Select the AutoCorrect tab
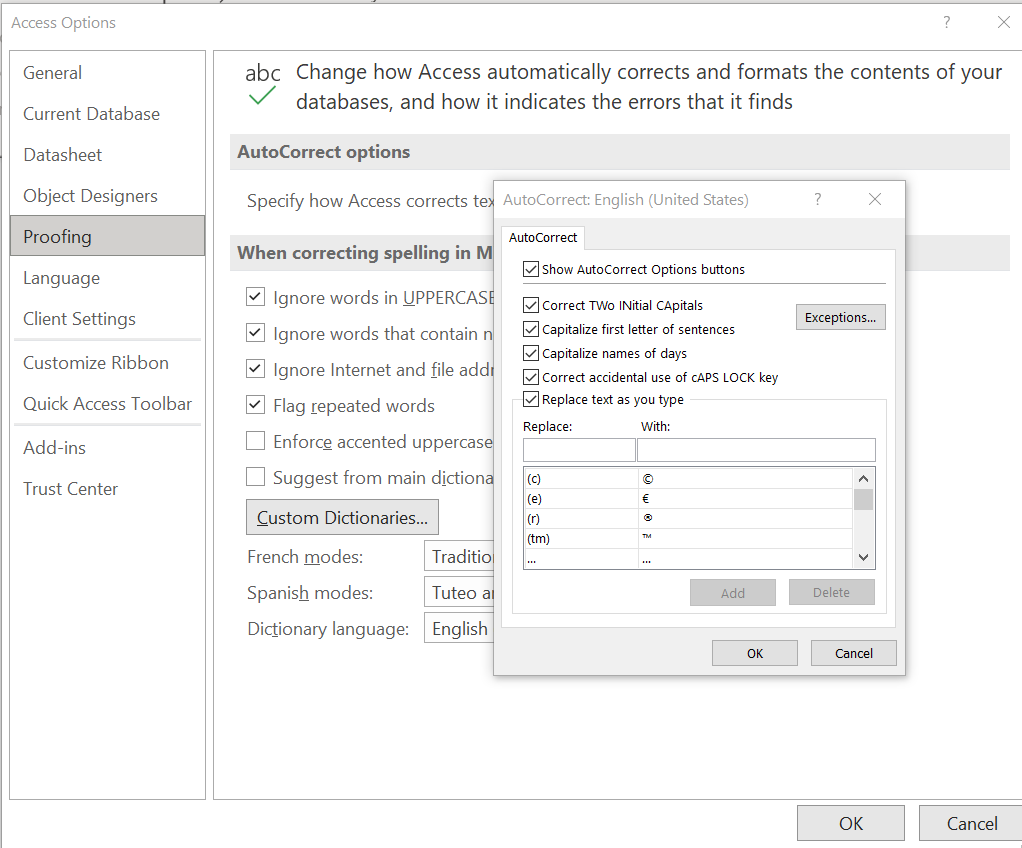The height and width of the screenshot is (848, 1022). 543,237
